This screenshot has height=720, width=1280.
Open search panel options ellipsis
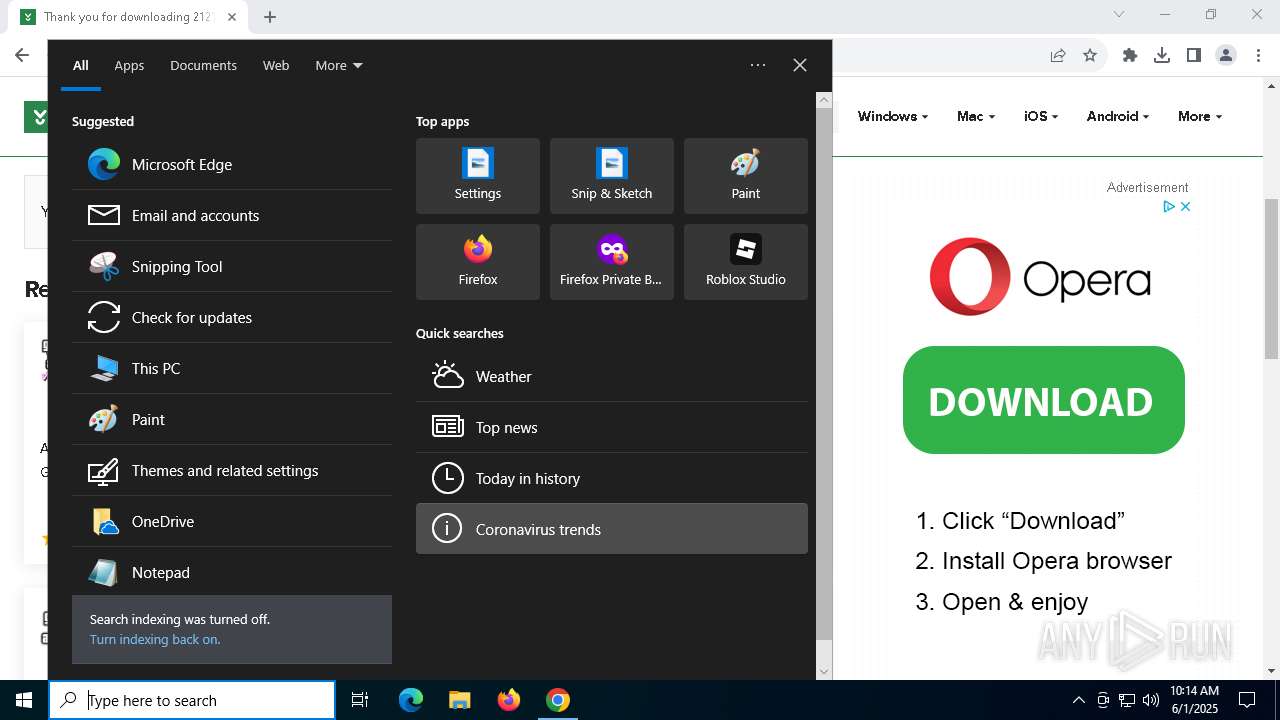(758, 65)
